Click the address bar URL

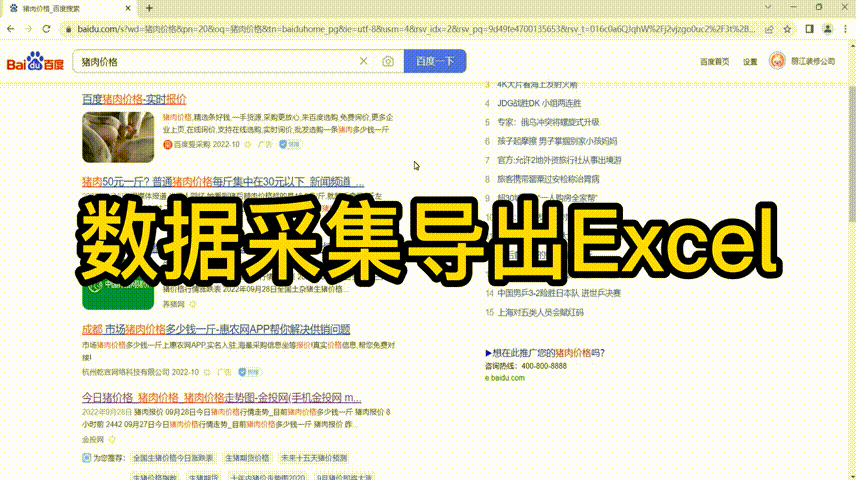coord(416,29)
